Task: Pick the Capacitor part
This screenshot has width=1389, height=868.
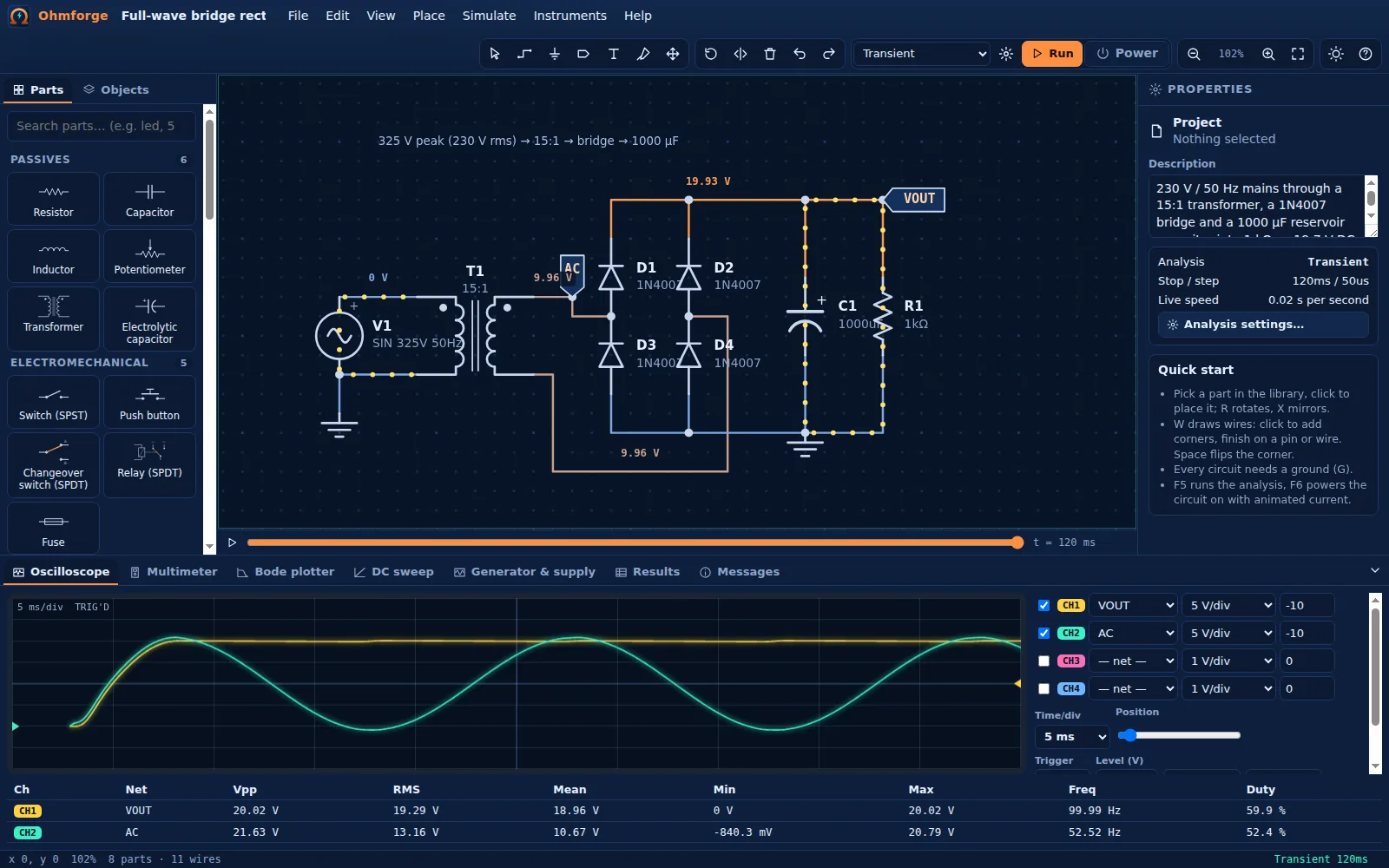Action: (149, 200)
